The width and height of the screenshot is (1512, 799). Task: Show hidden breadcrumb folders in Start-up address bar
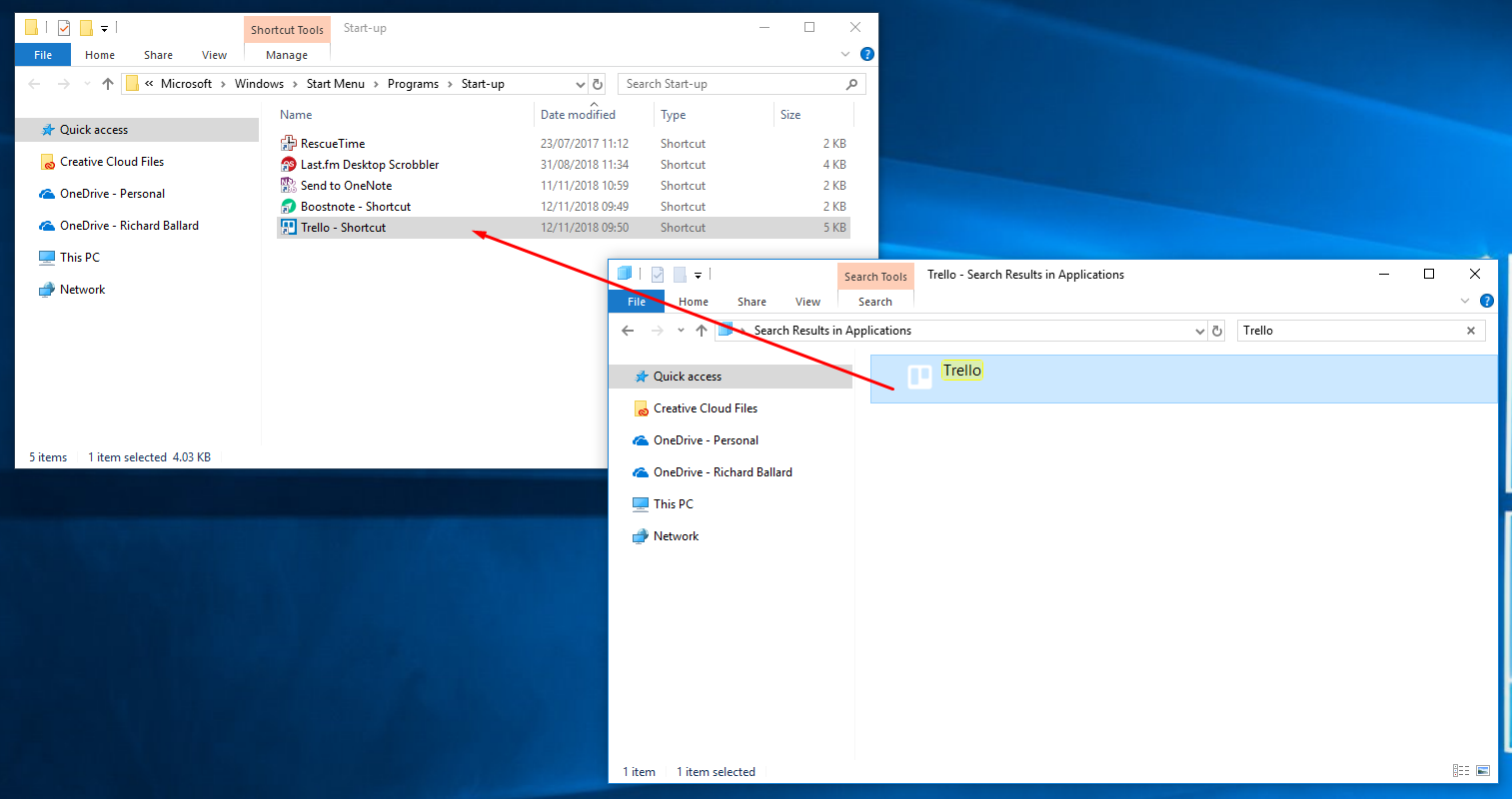point(149,84)
